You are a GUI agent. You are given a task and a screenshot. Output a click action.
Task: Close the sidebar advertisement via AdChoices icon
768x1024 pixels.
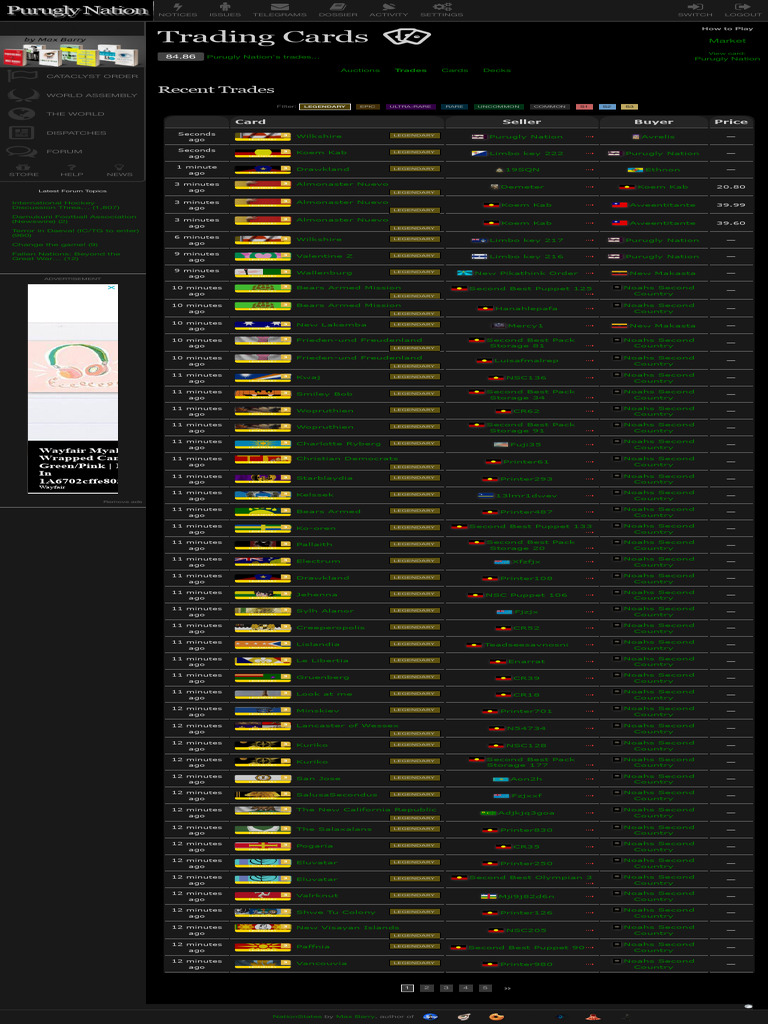112,287
